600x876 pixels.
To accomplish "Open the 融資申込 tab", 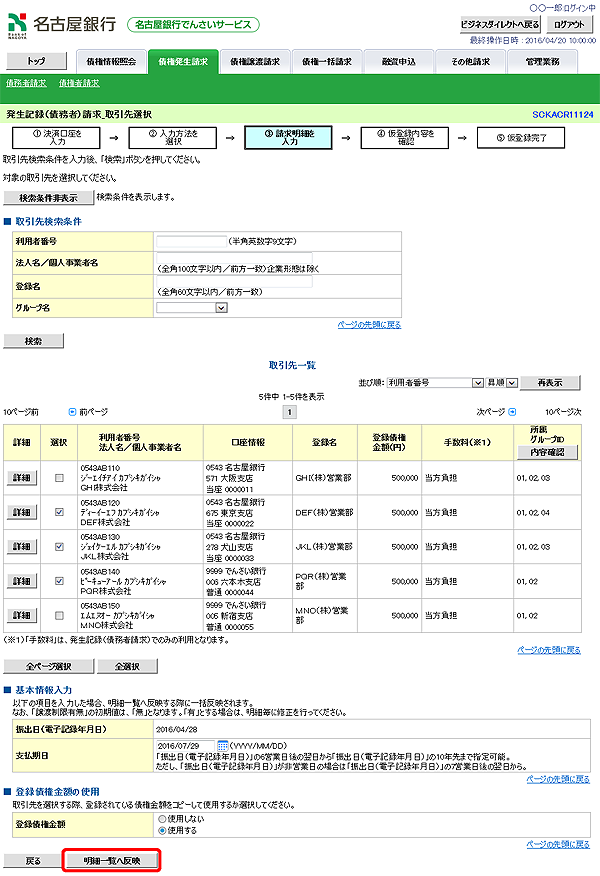I will pos(399,62).
